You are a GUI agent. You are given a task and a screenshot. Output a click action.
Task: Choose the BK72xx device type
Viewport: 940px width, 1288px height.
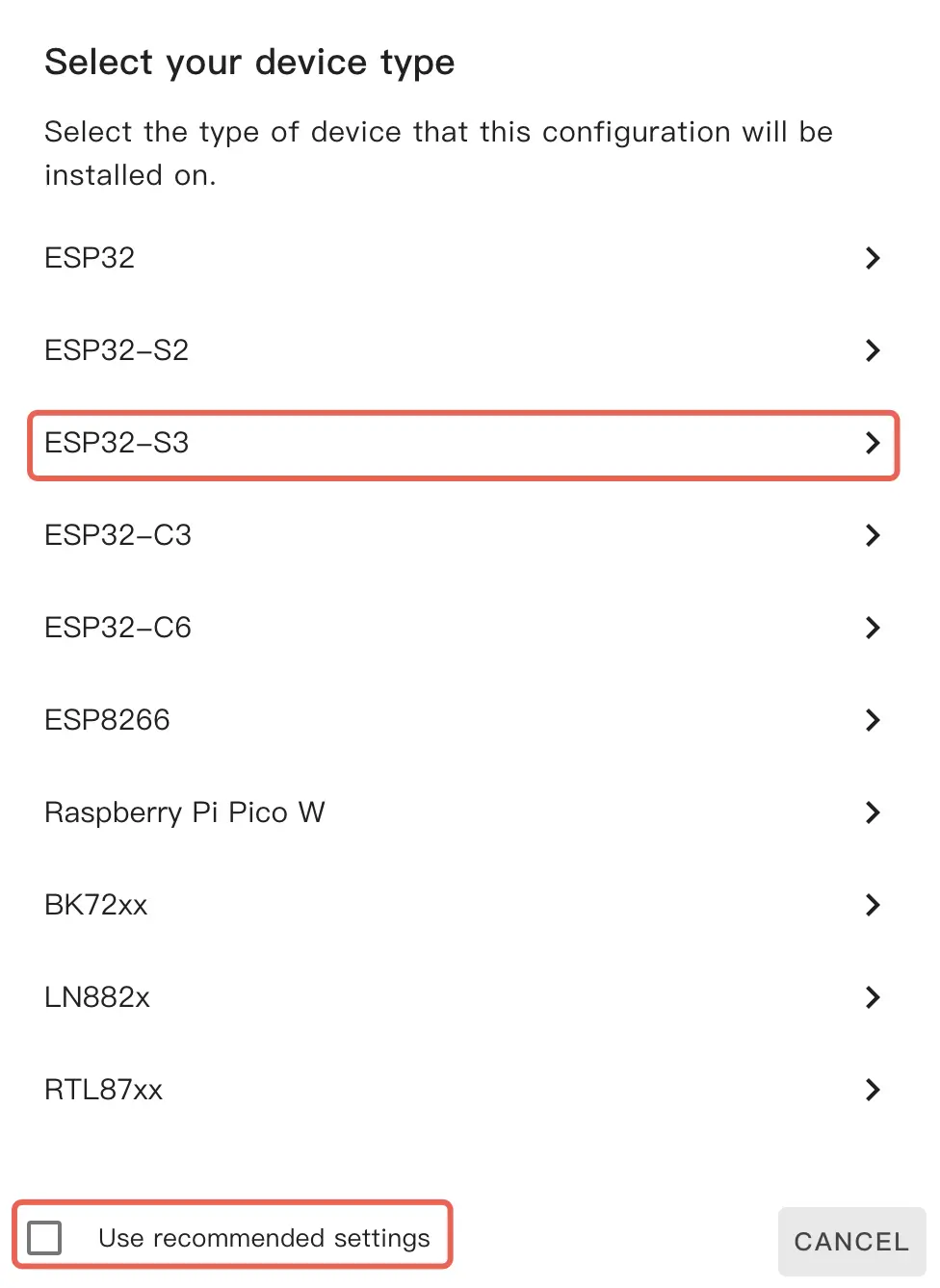(96, 905)
